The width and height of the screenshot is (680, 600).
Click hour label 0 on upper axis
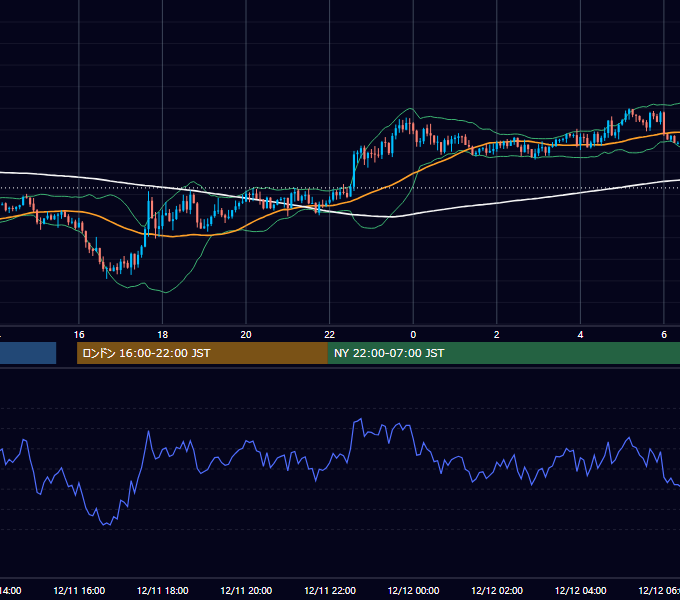tap(413, 335)
